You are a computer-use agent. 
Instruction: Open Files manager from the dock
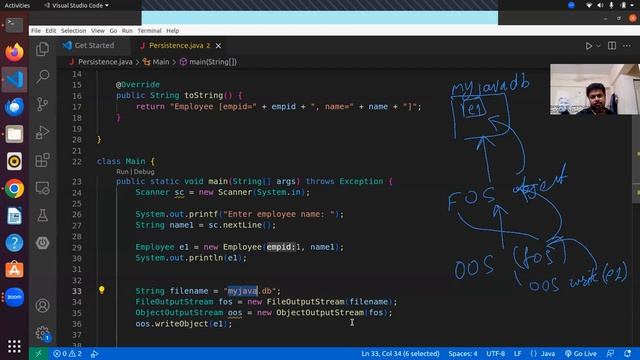coord(14,134)
